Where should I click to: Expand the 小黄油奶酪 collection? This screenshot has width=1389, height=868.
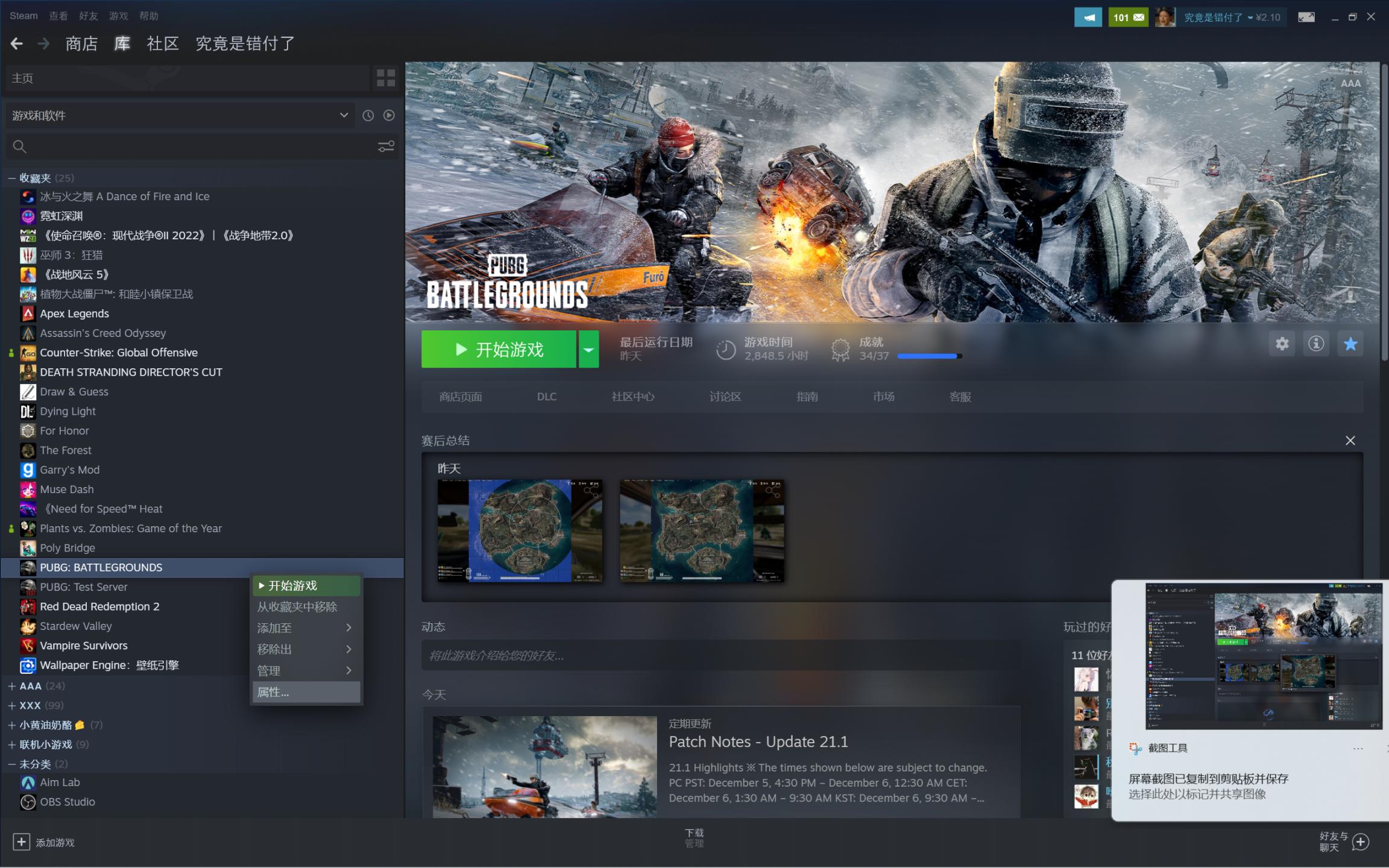click(11, 725)
